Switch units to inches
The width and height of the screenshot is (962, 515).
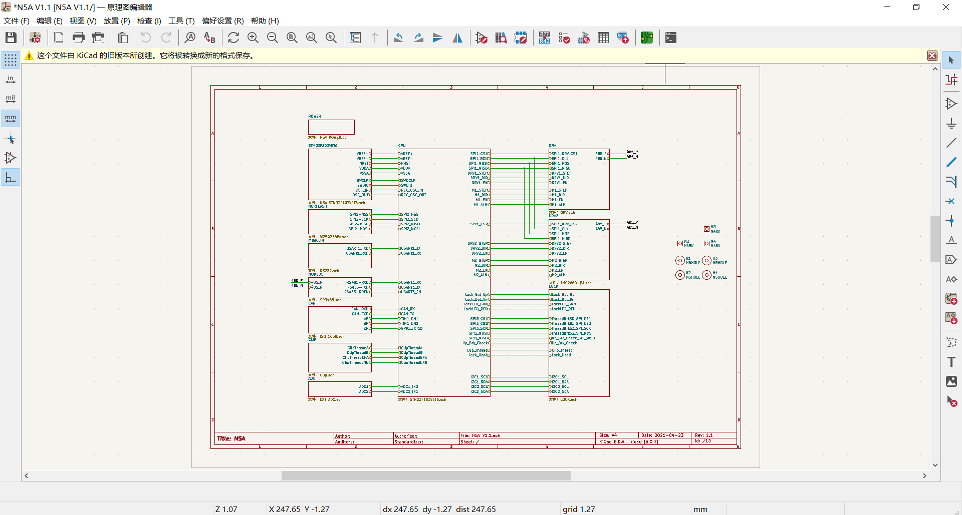pyautogui.click(x=11, y=78)
